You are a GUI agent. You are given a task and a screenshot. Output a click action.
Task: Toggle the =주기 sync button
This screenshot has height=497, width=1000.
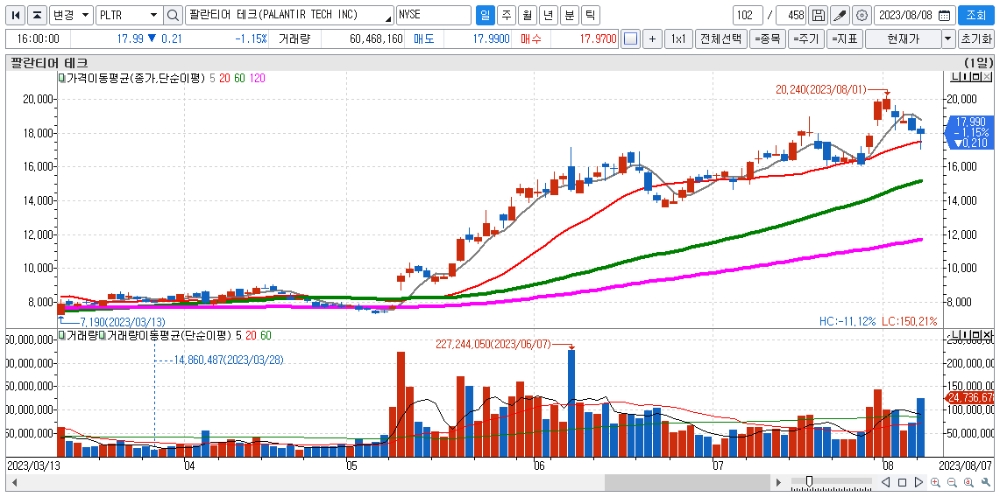806,39
